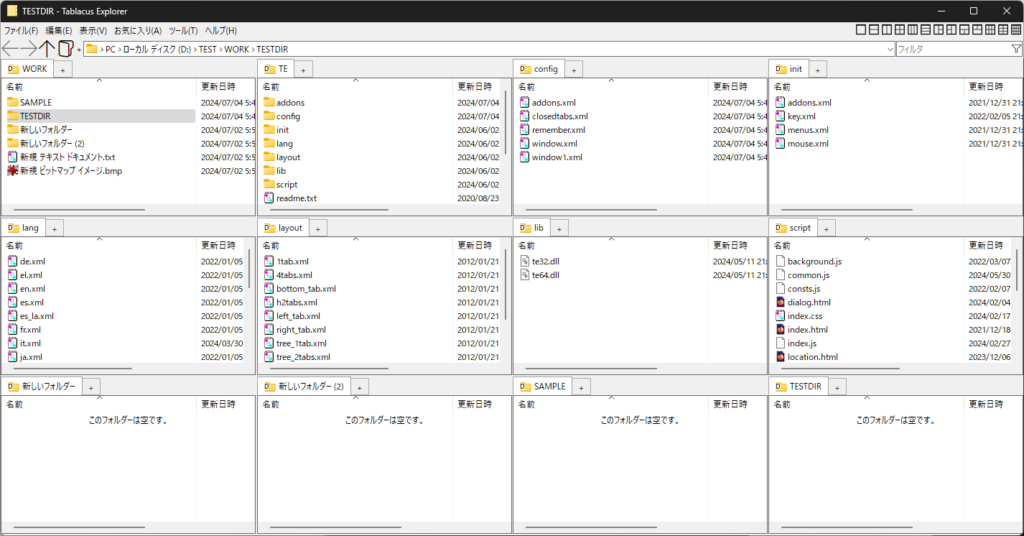Click into the フィルタ filter field
Image resolution: width=1024 pixels, height=536 pixels.
(950, 48)
